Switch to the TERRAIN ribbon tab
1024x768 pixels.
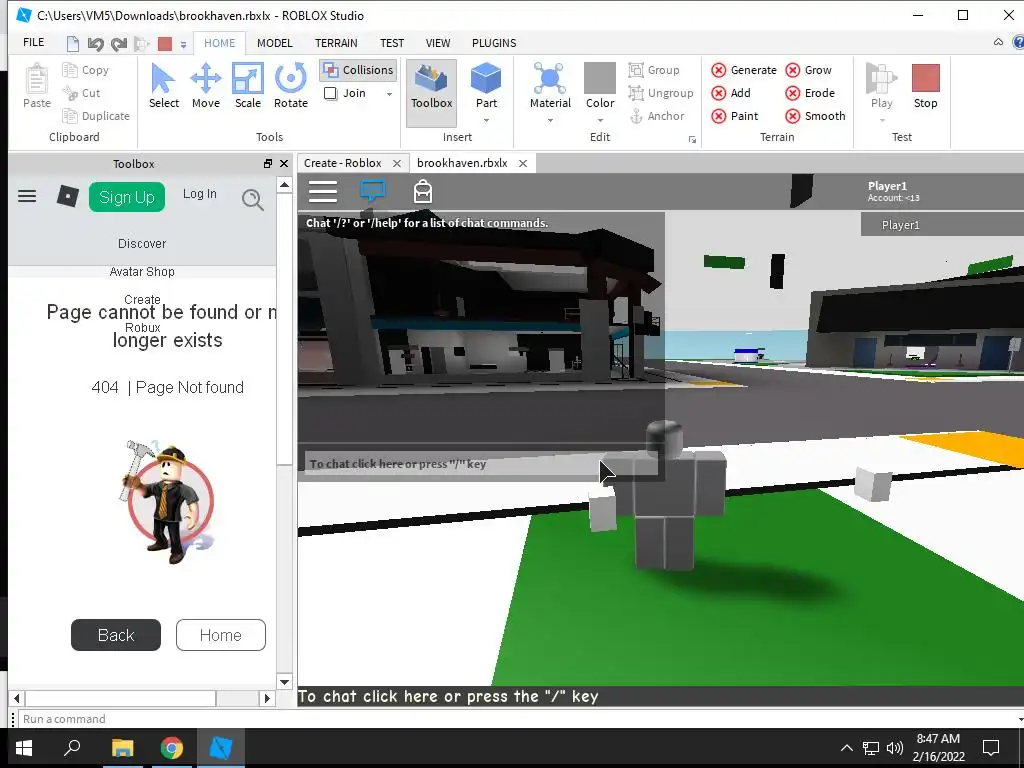[336, 43]
